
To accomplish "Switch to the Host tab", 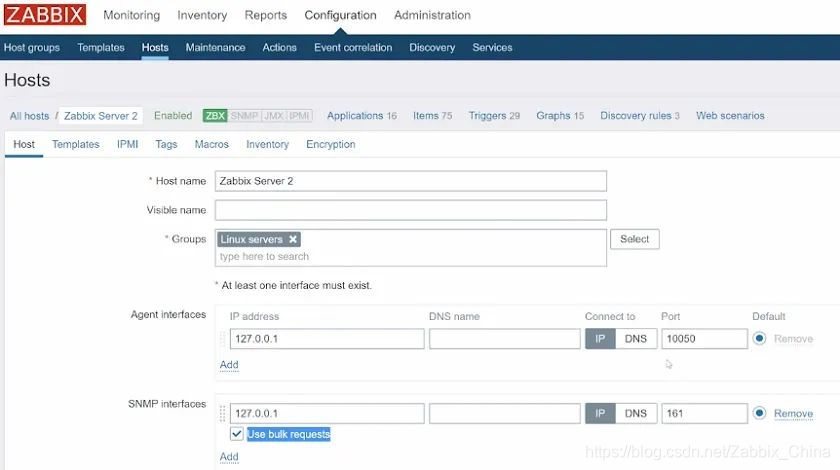I will pyautogui.click(x=24, y=144).
